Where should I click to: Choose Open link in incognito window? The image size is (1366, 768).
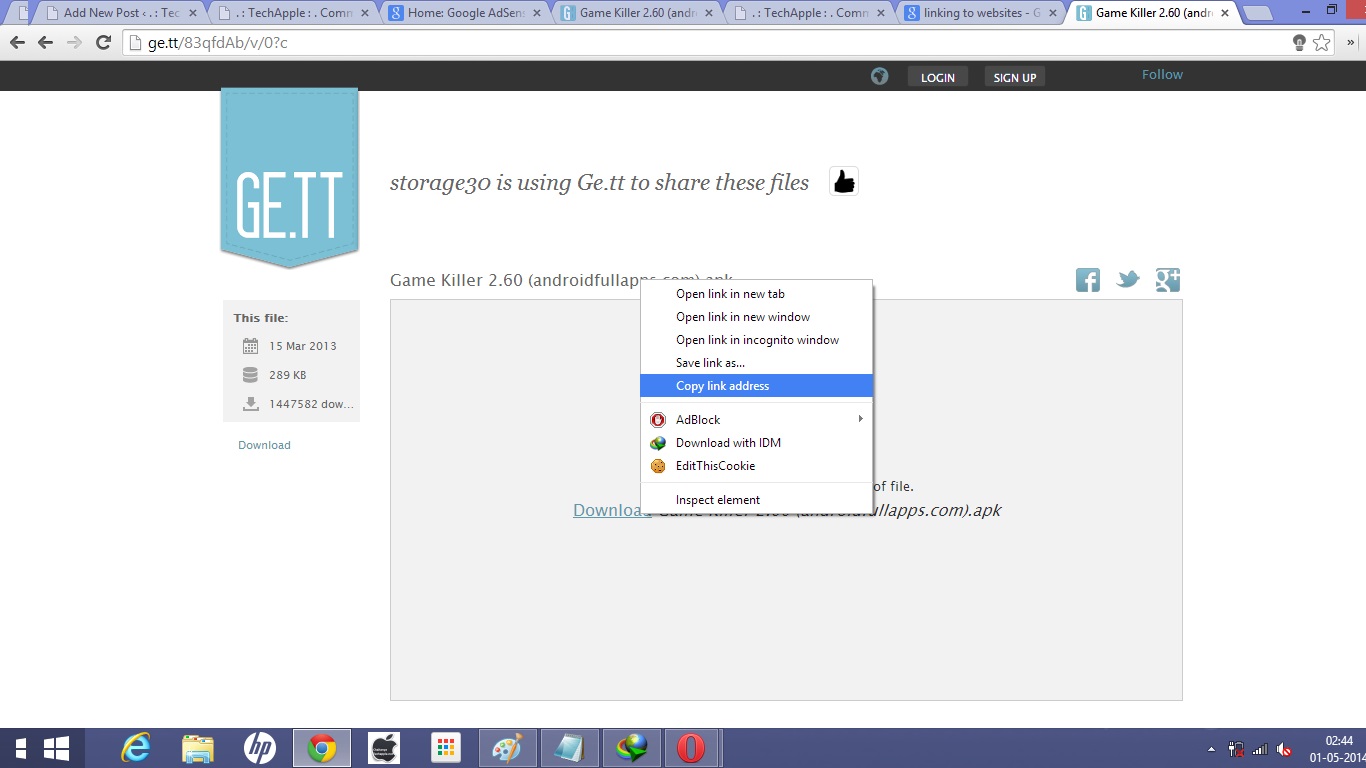pos(757,340)
